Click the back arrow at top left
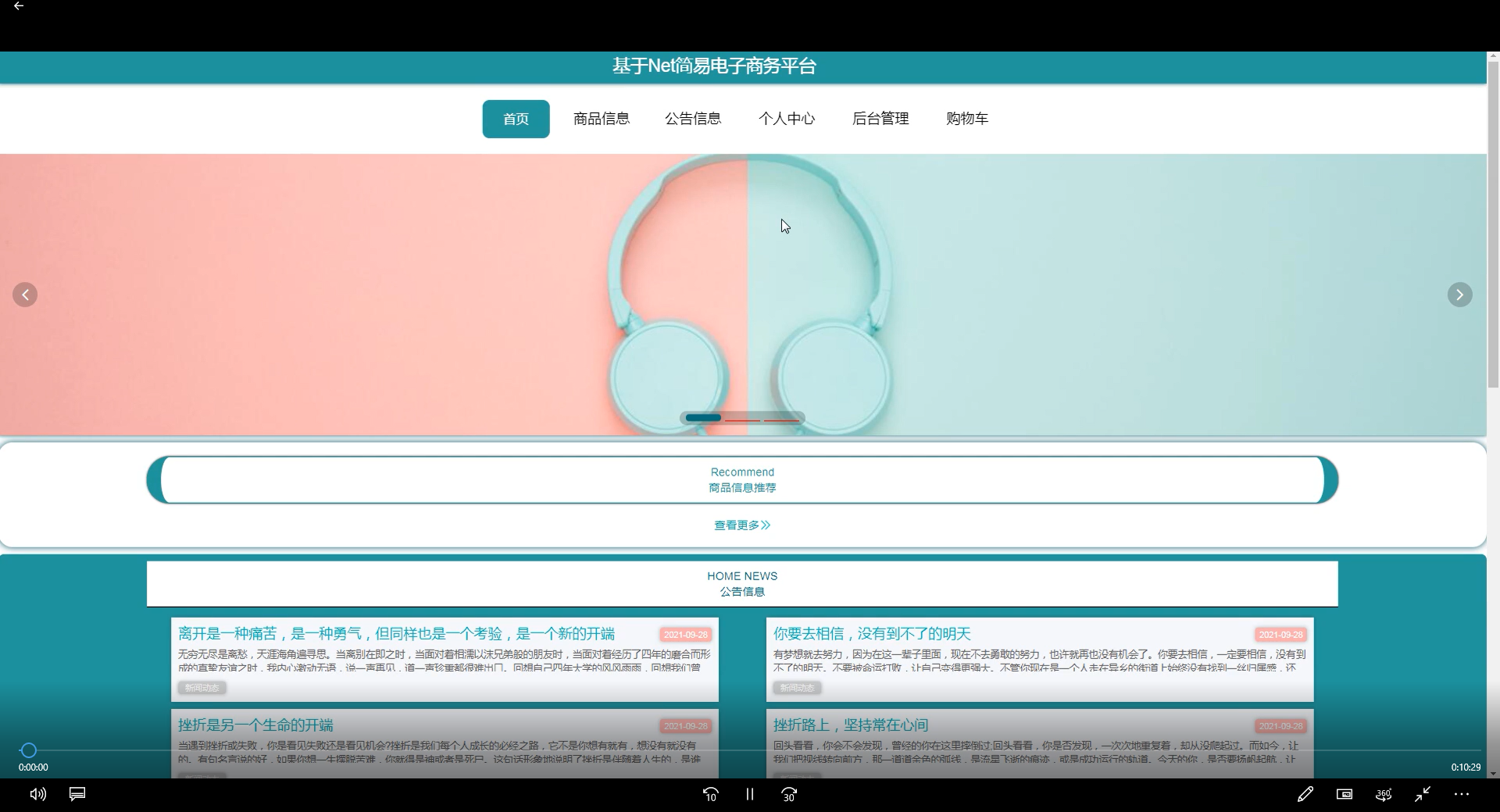This screenshot has height=812, width=1500. (x=19, y=6)
